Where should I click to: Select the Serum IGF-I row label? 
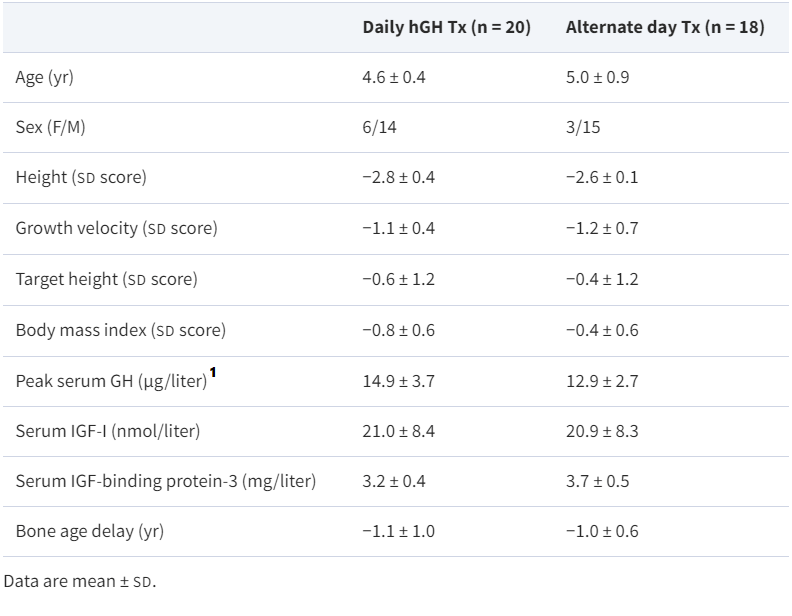pyautogui.click(x=108, y=431)
